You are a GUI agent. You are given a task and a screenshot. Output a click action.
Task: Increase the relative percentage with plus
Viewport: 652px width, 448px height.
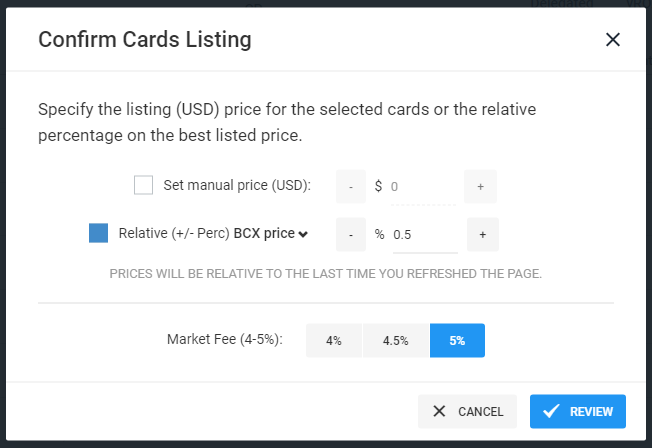[483, 235]
